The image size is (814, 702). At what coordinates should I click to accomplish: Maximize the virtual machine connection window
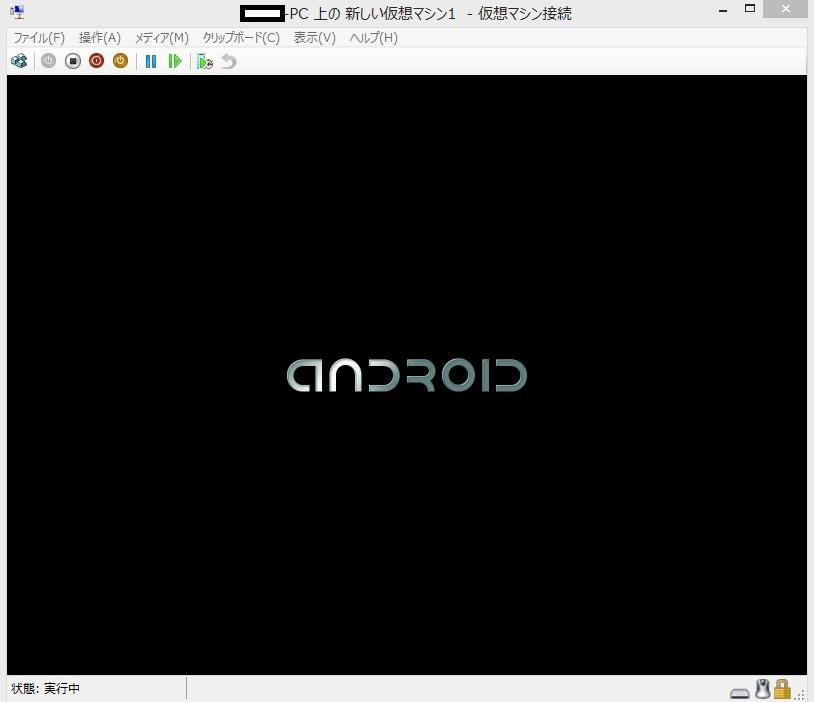[x=750, y=9]
